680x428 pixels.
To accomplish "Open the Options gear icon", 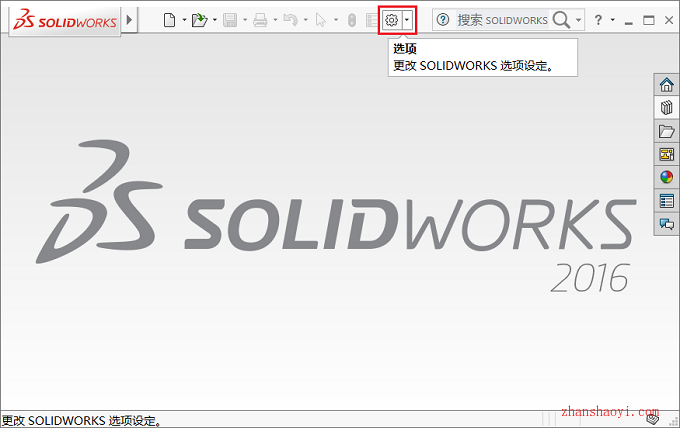I will [x=391, y=20].
